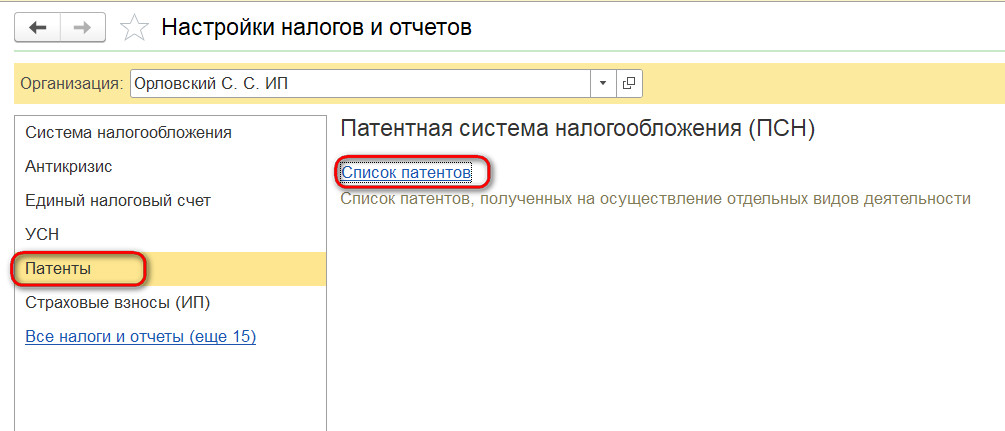1005x431 pixels.
Task: Follow the Все налоги и отчеты (еще 15) link
Action: [x=140, y=337]
